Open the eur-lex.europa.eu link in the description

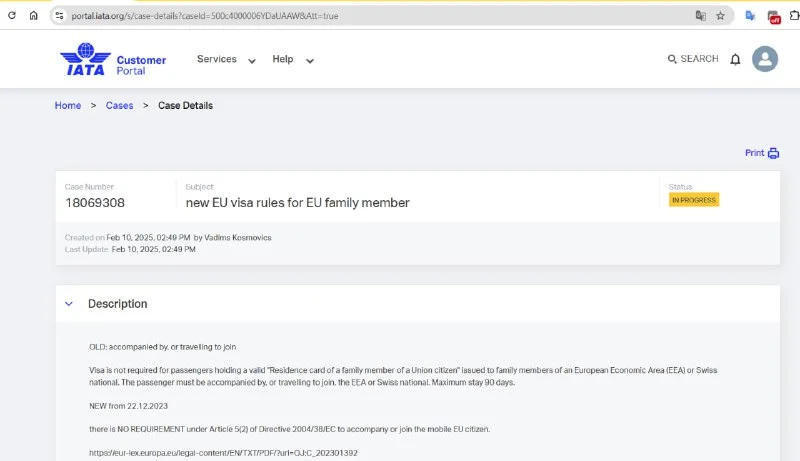[x=223, y=453]
